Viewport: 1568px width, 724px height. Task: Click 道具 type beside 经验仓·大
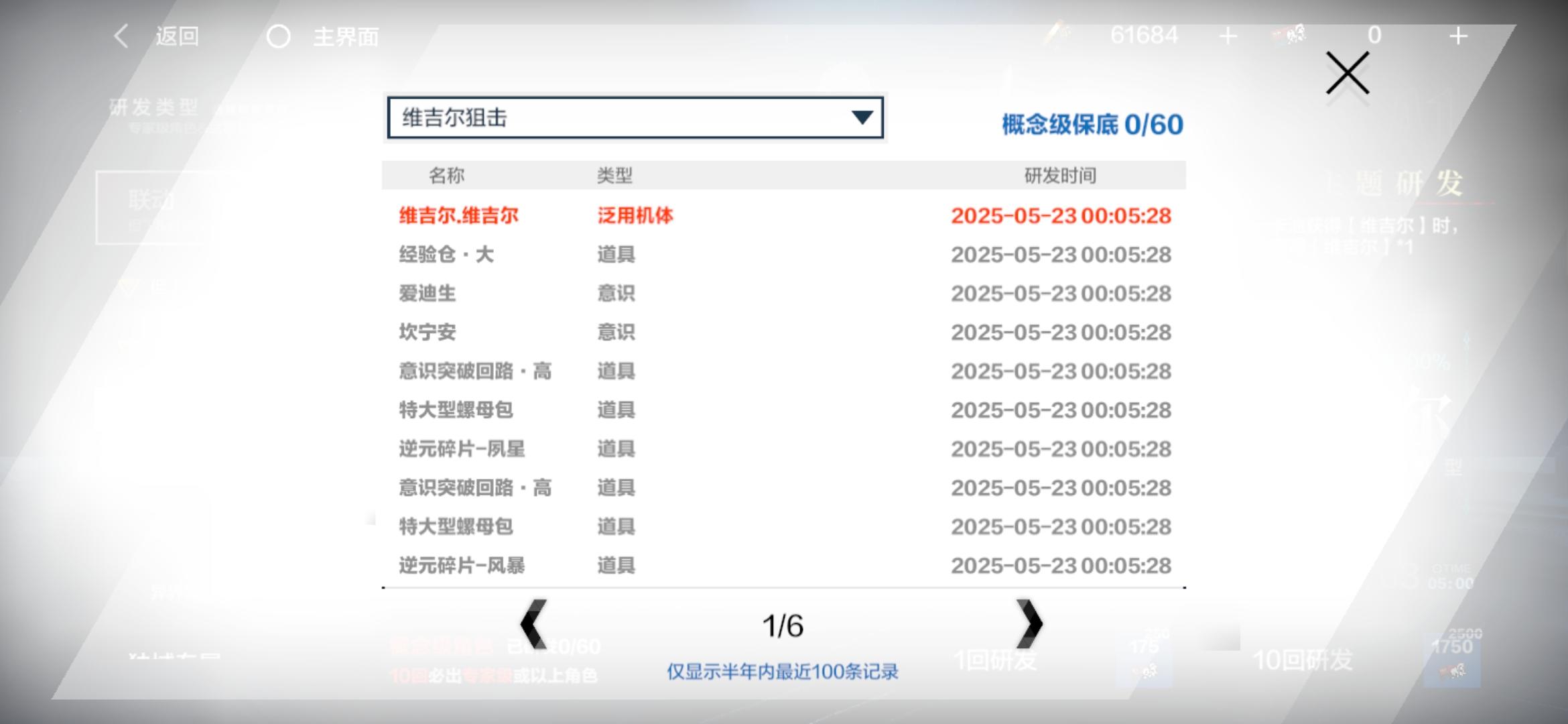click(616, 255)
